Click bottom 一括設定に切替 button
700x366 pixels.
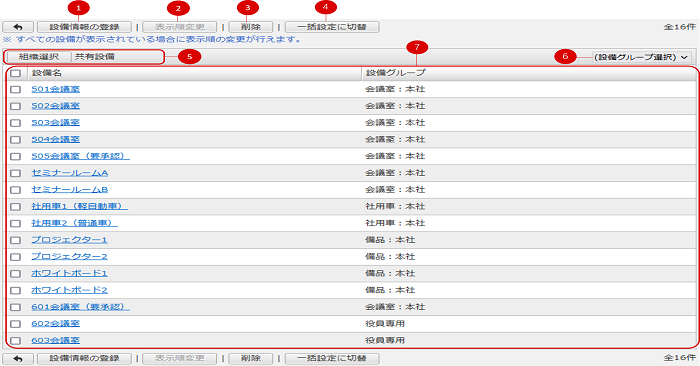pyautogui.click(x=332, y=358)
